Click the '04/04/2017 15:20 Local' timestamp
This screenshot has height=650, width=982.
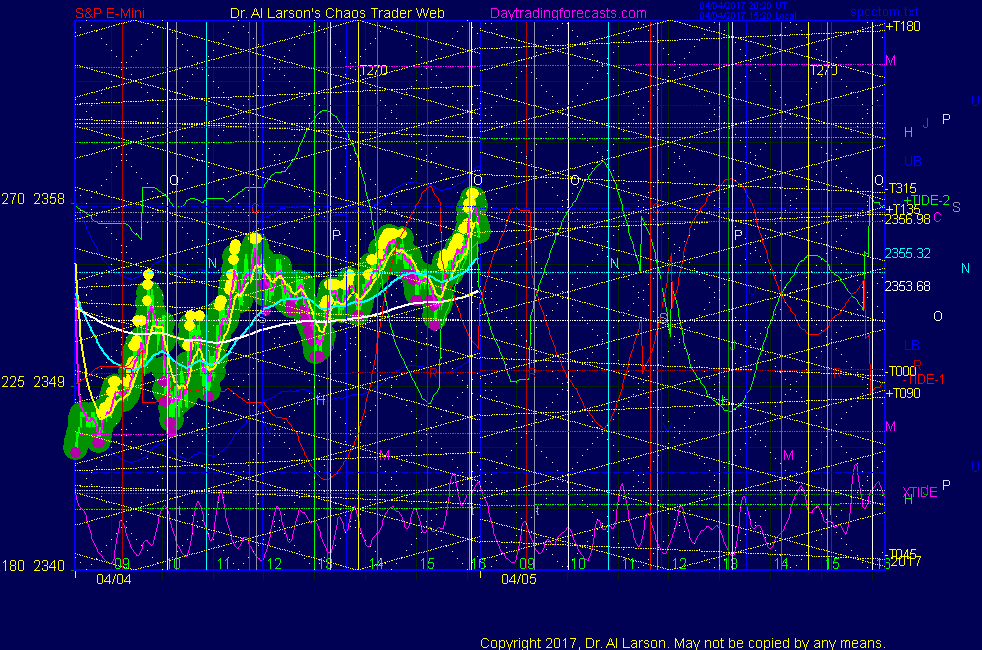point(748,16)
